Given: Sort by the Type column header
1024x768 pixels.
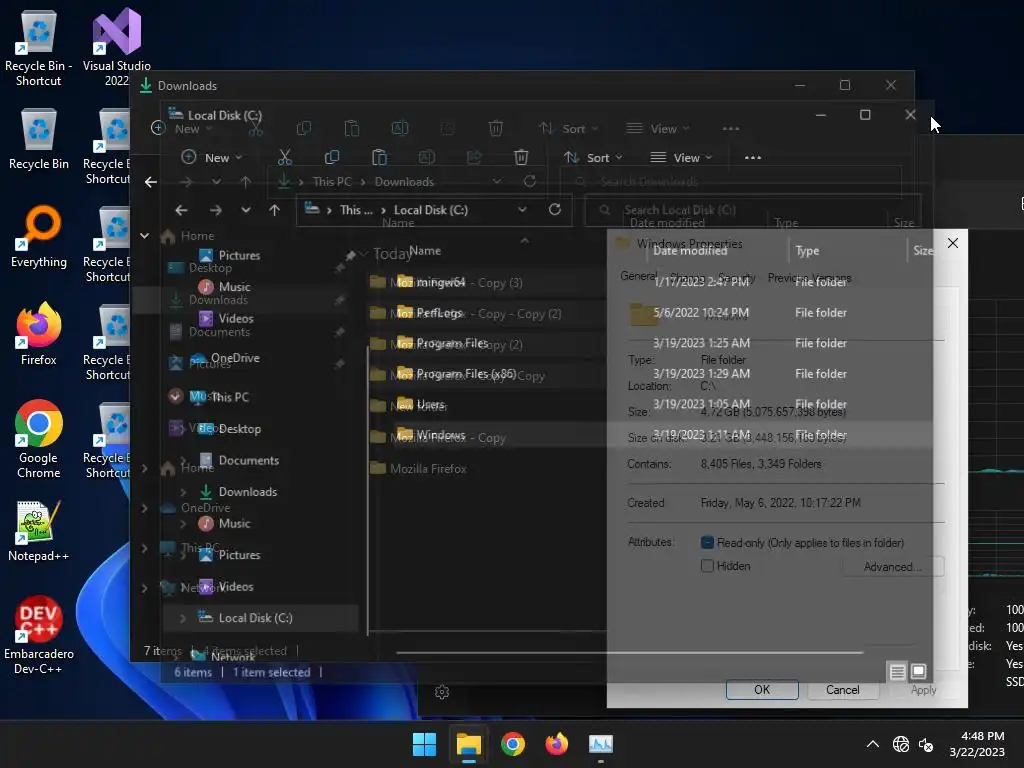Looking at the screenshot, I should pos(807,251).
